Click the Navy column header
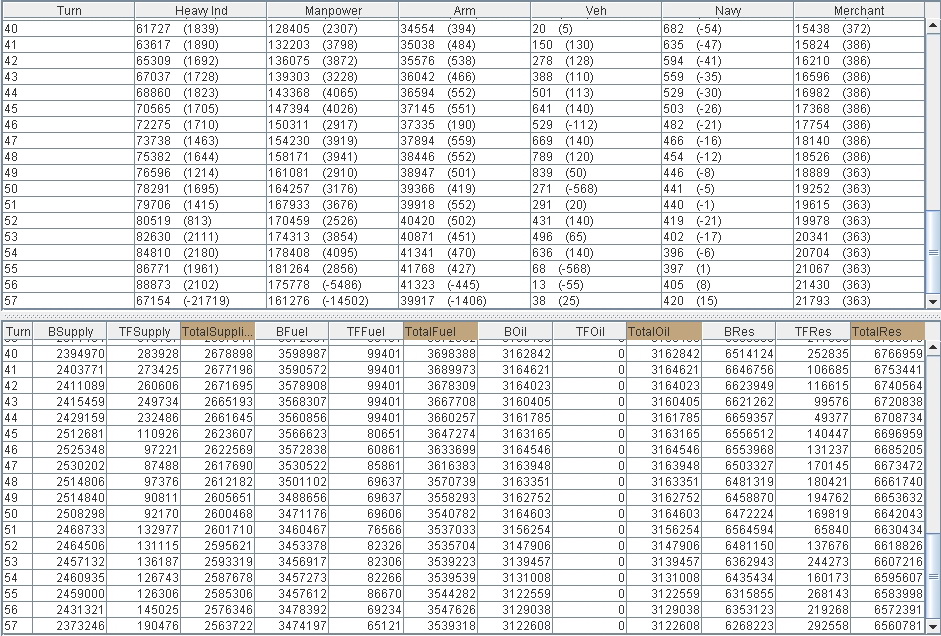 pyautogui.click(x=727, y=10)
